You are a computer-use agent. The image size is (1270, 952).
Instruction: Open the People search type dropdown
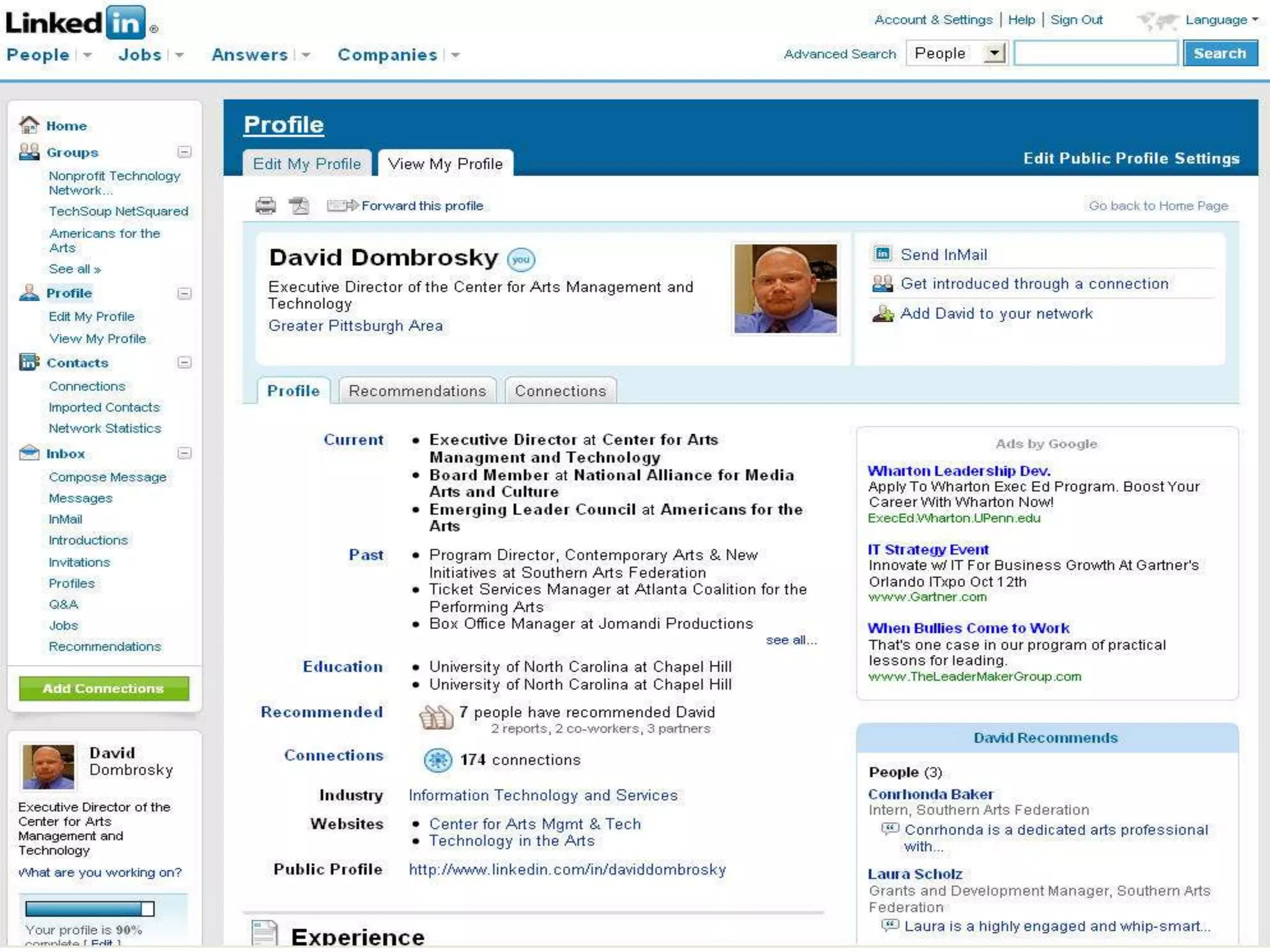[994, 53]
